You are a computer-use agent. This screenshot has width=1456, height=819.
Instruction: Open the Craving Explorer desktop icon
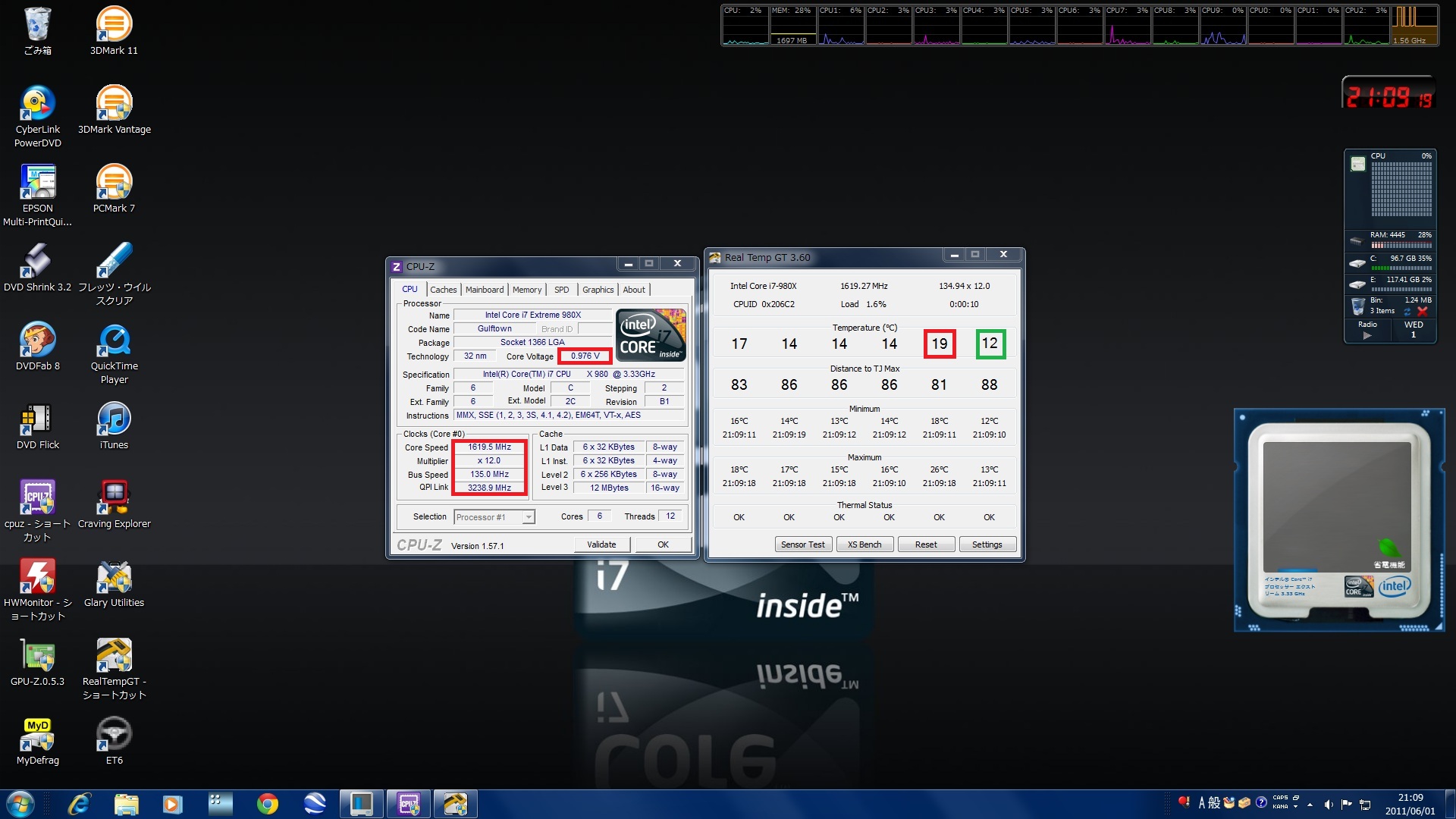pos(114,504)
